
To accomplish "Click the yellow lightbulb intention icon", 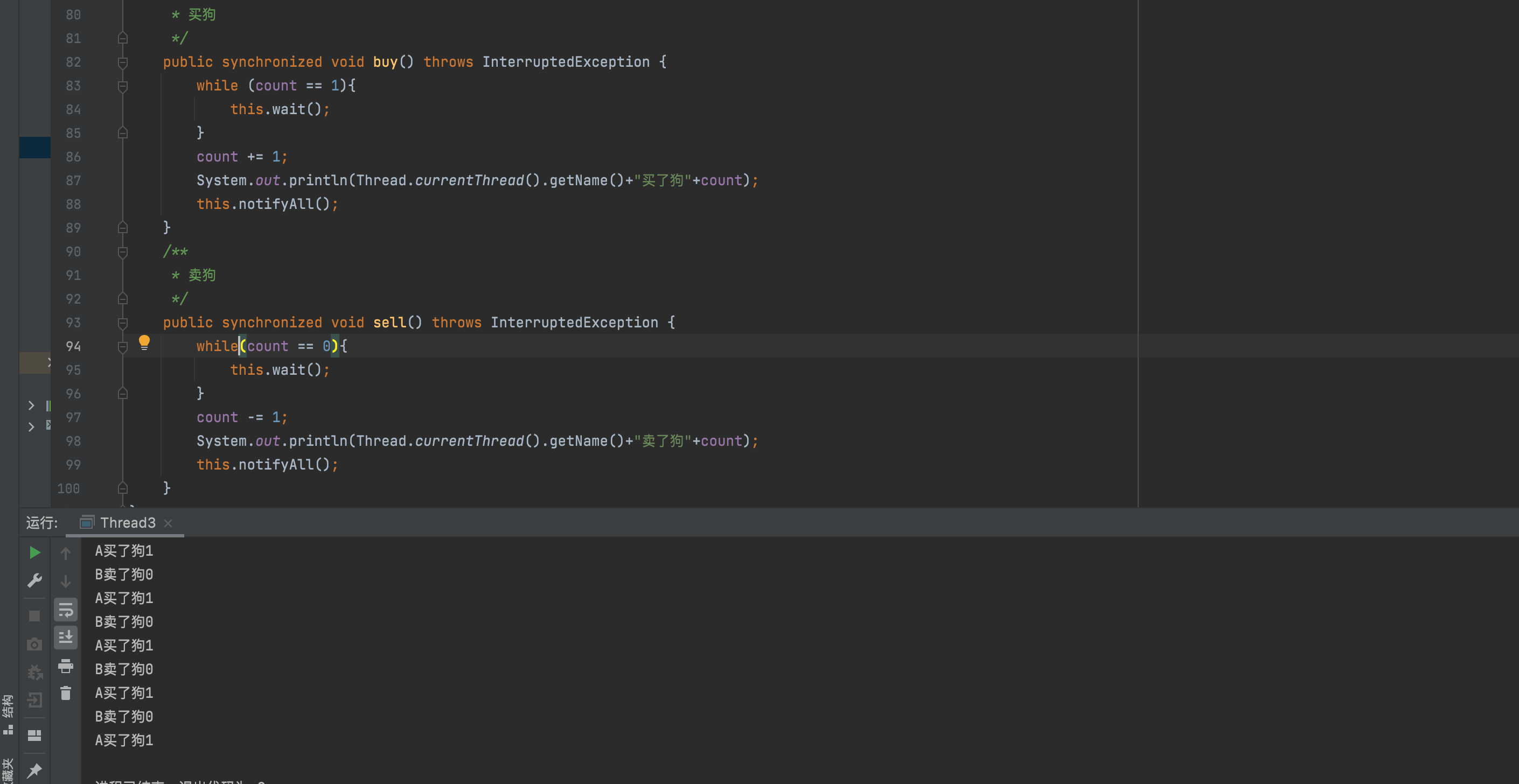I will point(144,342).
